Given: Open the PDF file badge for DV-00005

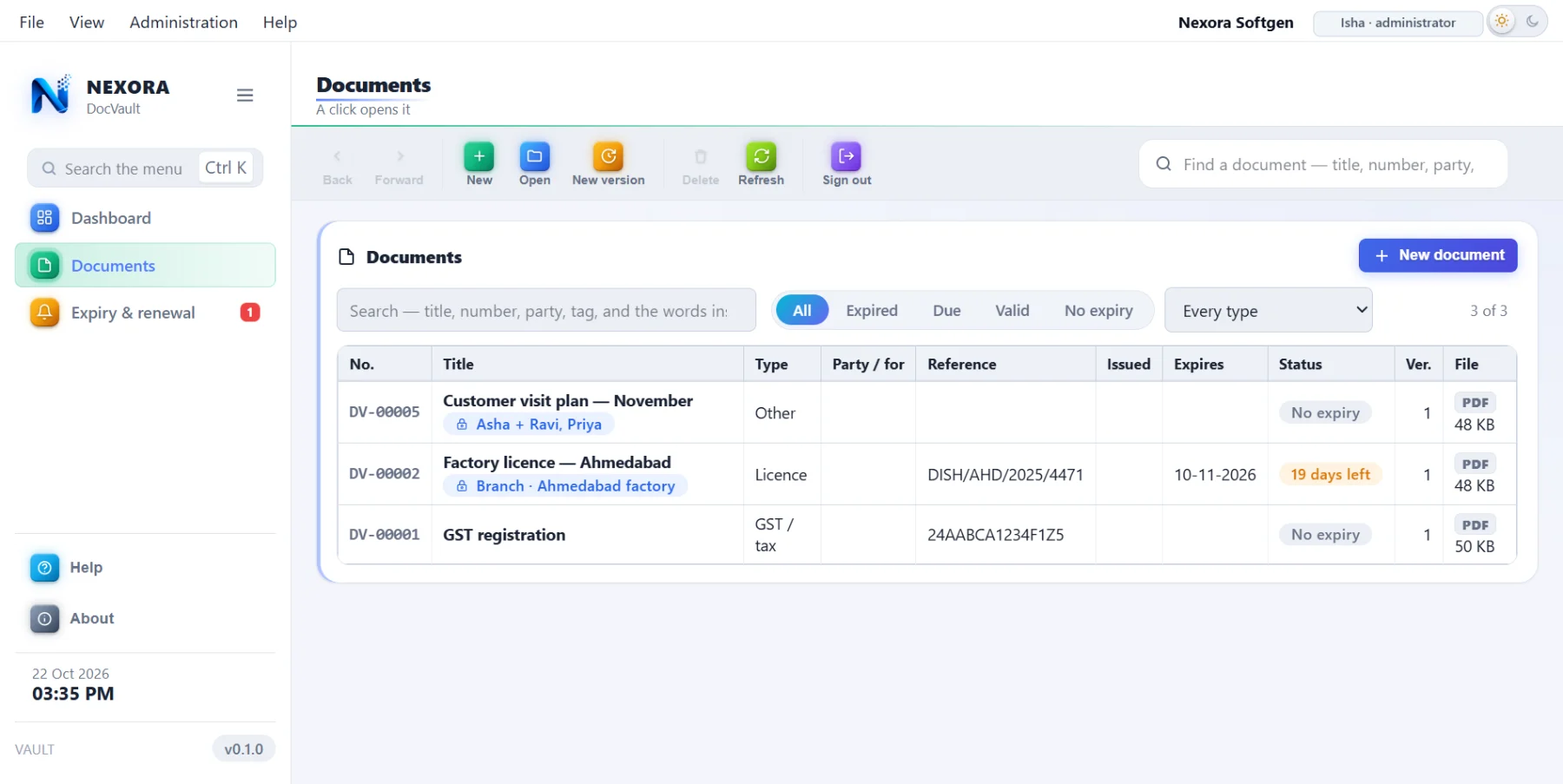Looking at the screenshot, I should (x=1474, y=402).
